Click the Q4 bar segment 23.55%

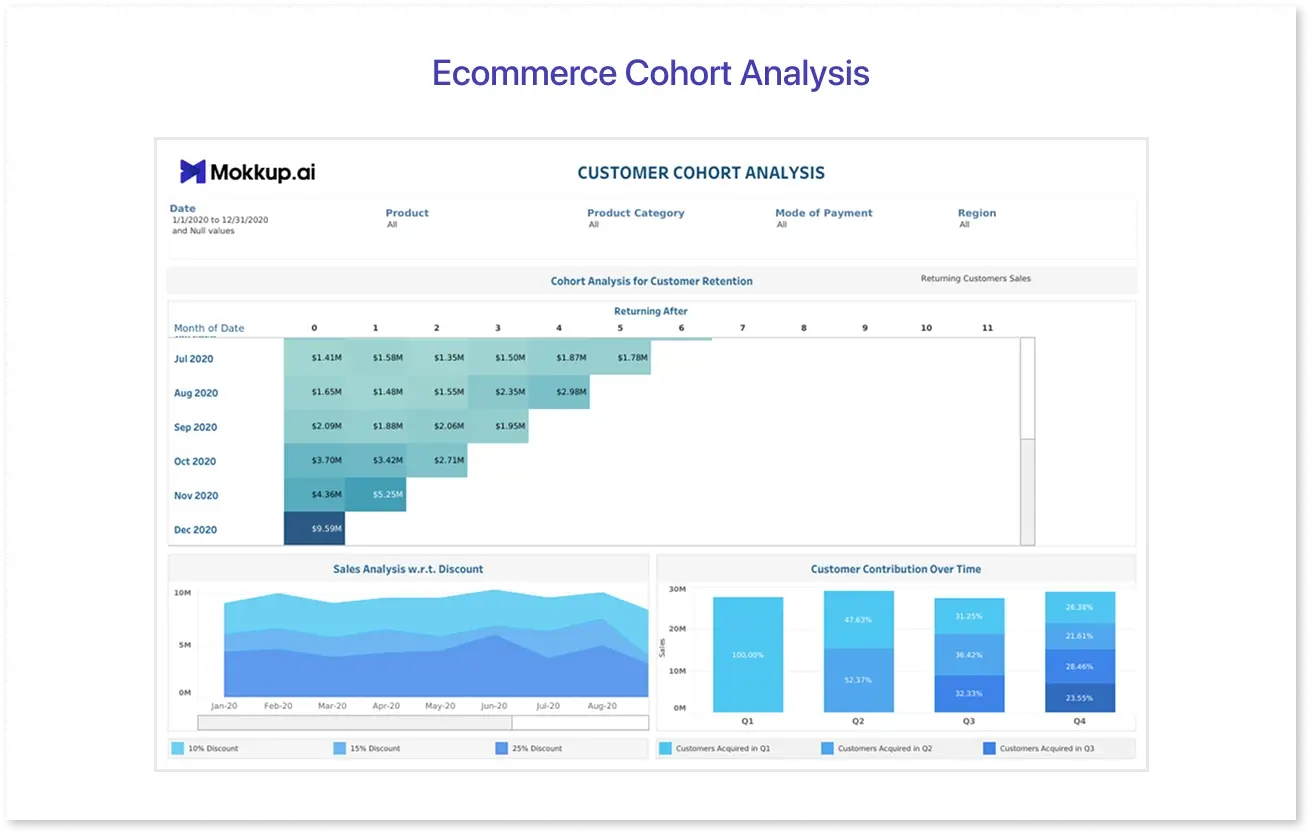1080,698
